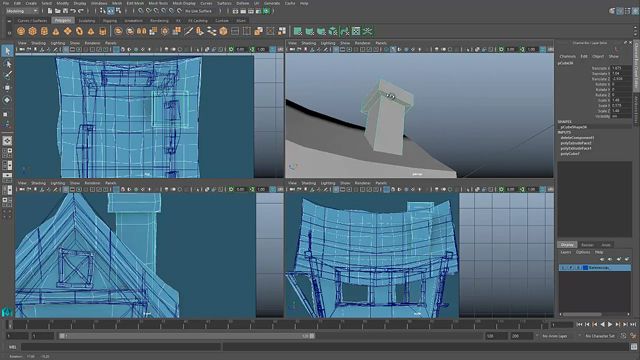Viewport: 640px width, 360px height.
Task: Click the save scene icon
Action: tap(65, 11)
